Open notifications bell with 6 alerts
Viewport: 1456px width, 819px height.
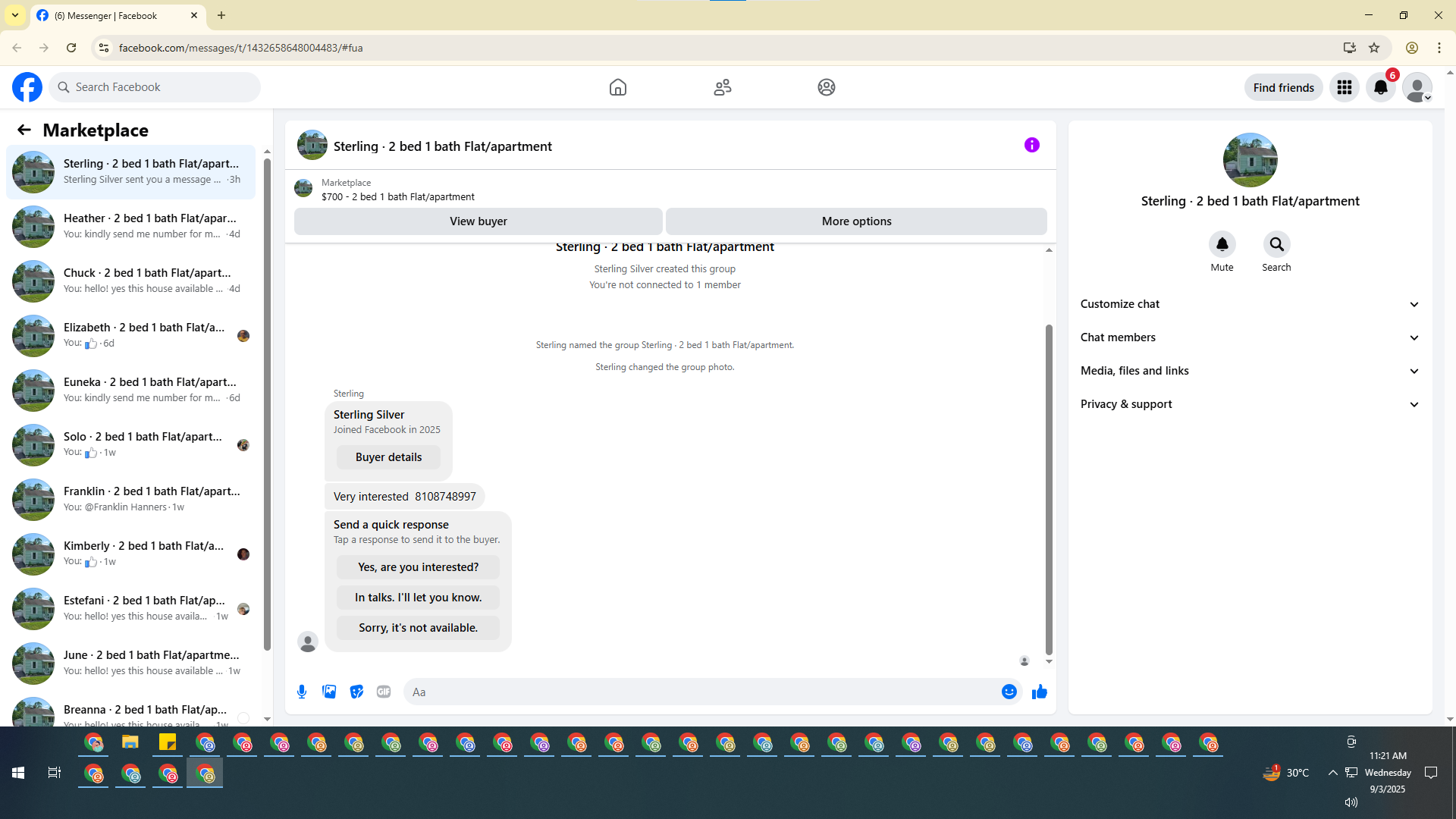pos(1381,87)
